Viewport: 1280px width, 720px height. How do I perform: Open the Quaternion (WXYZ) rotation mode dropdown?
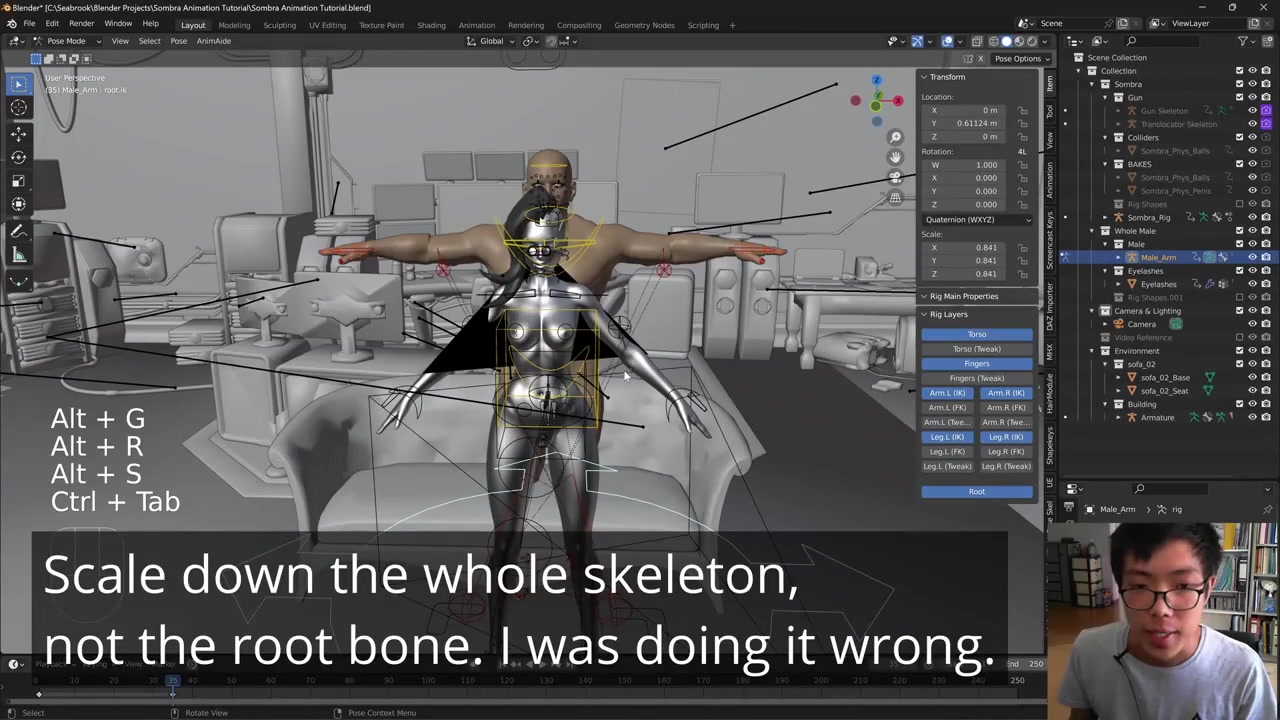pyautogui.click(x=976, y=219)
